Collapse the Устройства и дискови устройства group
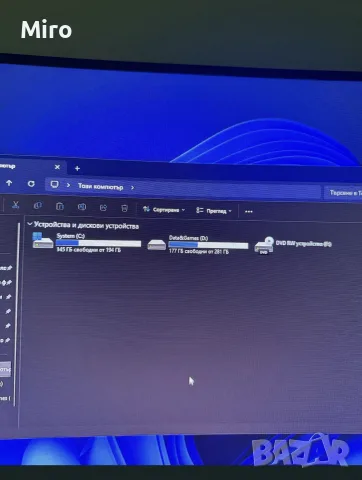The width and height of the screenshot is (362, 480). [30, 224]
